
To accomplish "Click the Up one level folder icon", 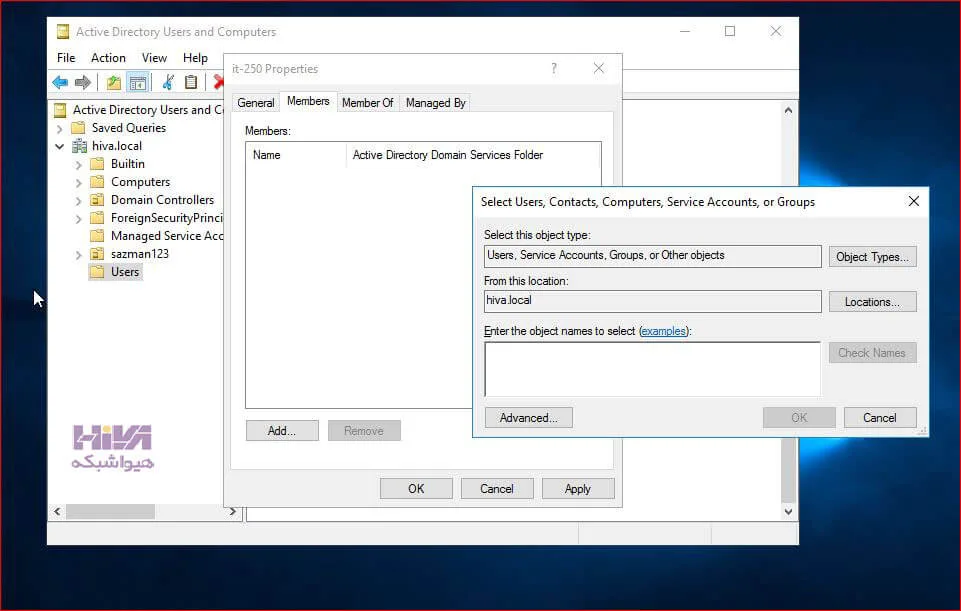I will (x=113, y=82).
